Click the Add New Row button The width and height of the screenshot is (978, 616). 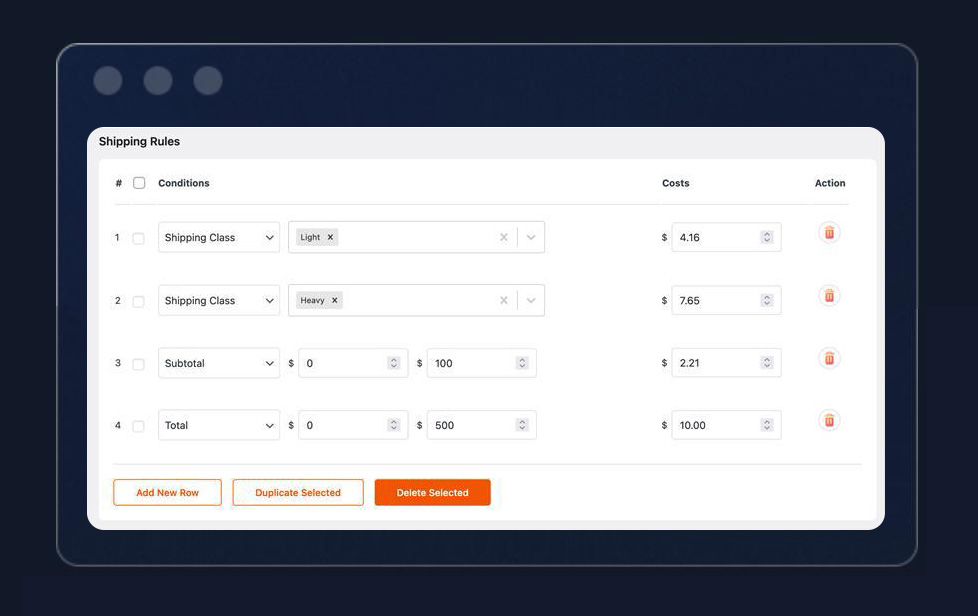[167, 493]
